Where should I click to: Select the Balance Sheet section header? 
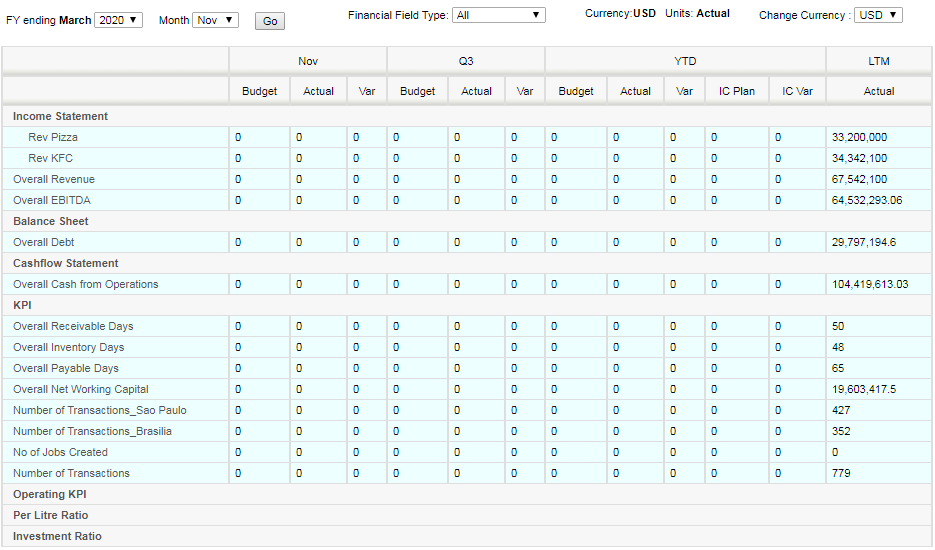[x=51, y=221]
